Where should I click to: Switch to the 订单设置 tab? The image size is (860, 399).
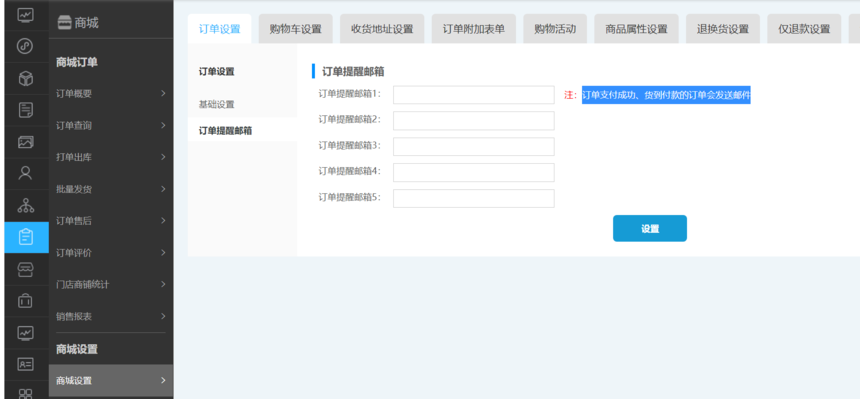pyautogui.click(x=219, y=29)
